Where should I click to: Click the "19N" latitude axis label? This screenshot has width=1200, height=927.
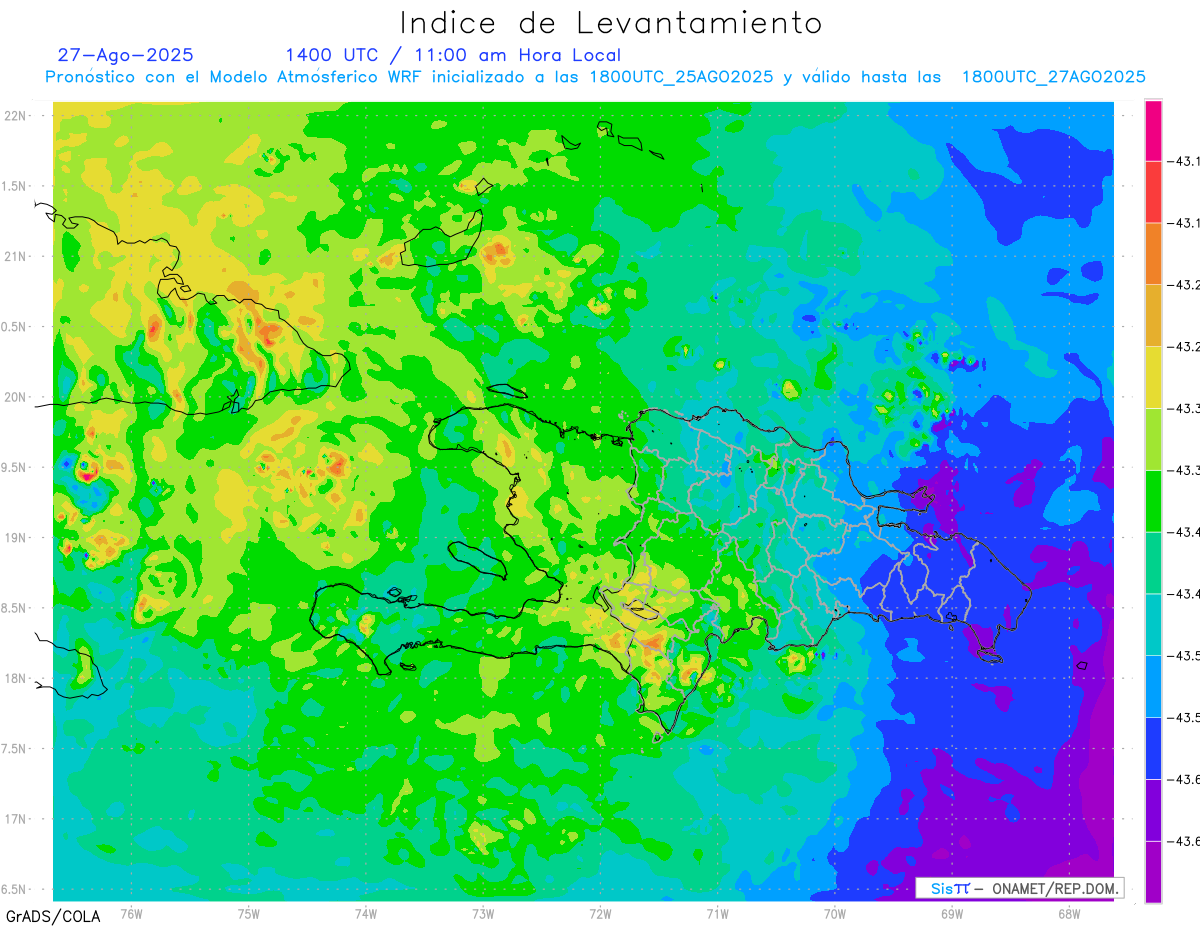[16, 538]
